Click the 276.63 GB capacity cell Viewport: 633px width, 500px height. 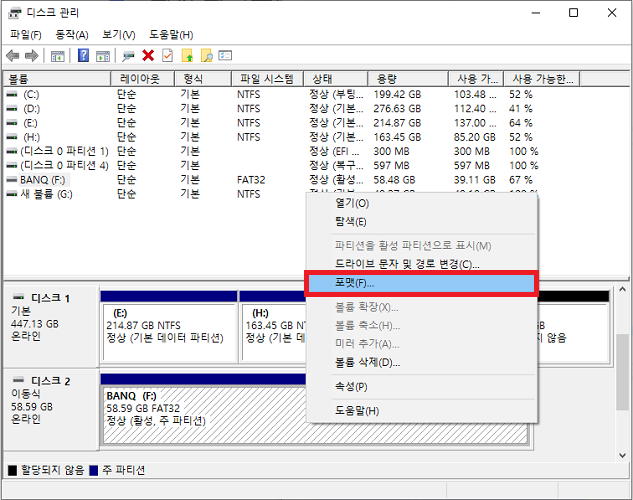click(397, 109)
